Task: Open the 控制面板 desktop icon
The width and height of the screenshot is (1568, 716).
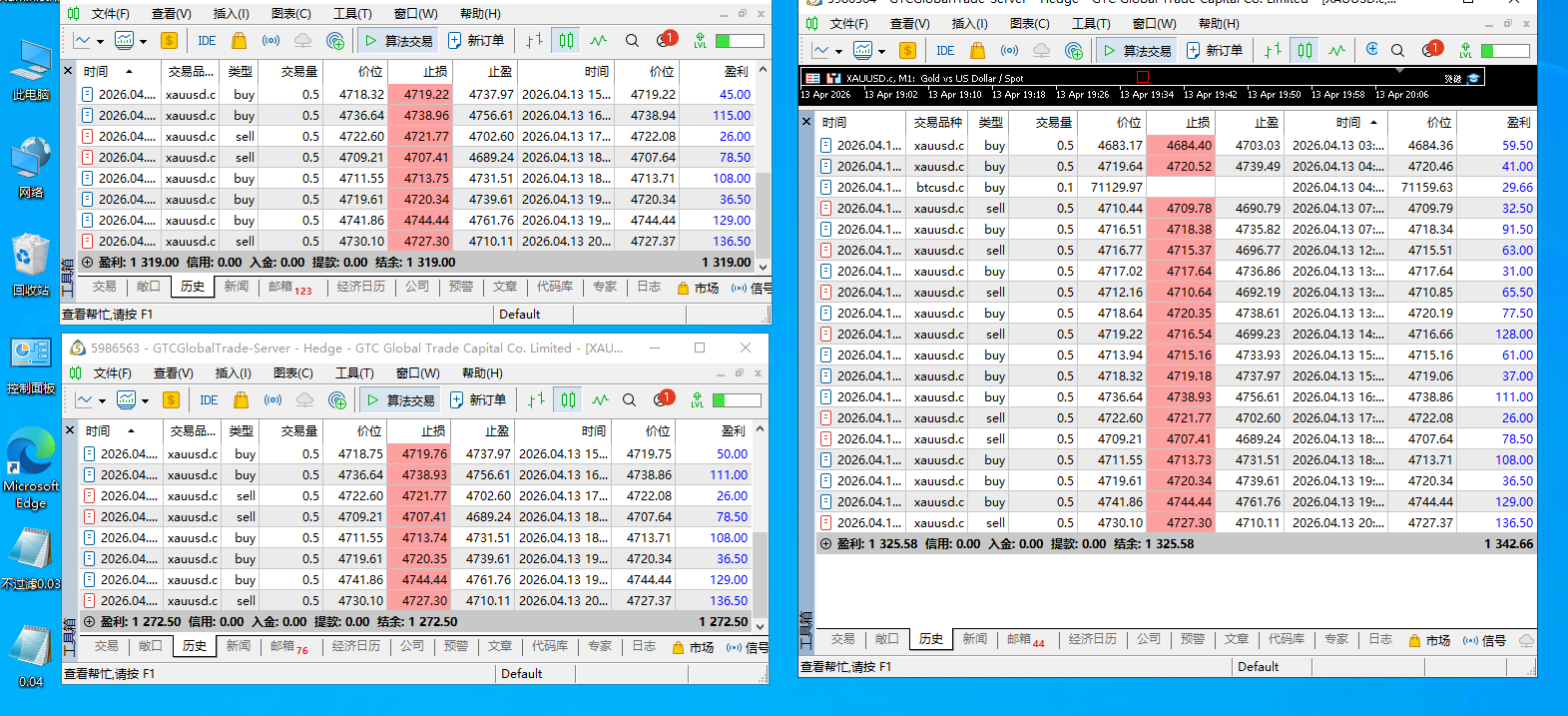Action: tap(31, 366)
